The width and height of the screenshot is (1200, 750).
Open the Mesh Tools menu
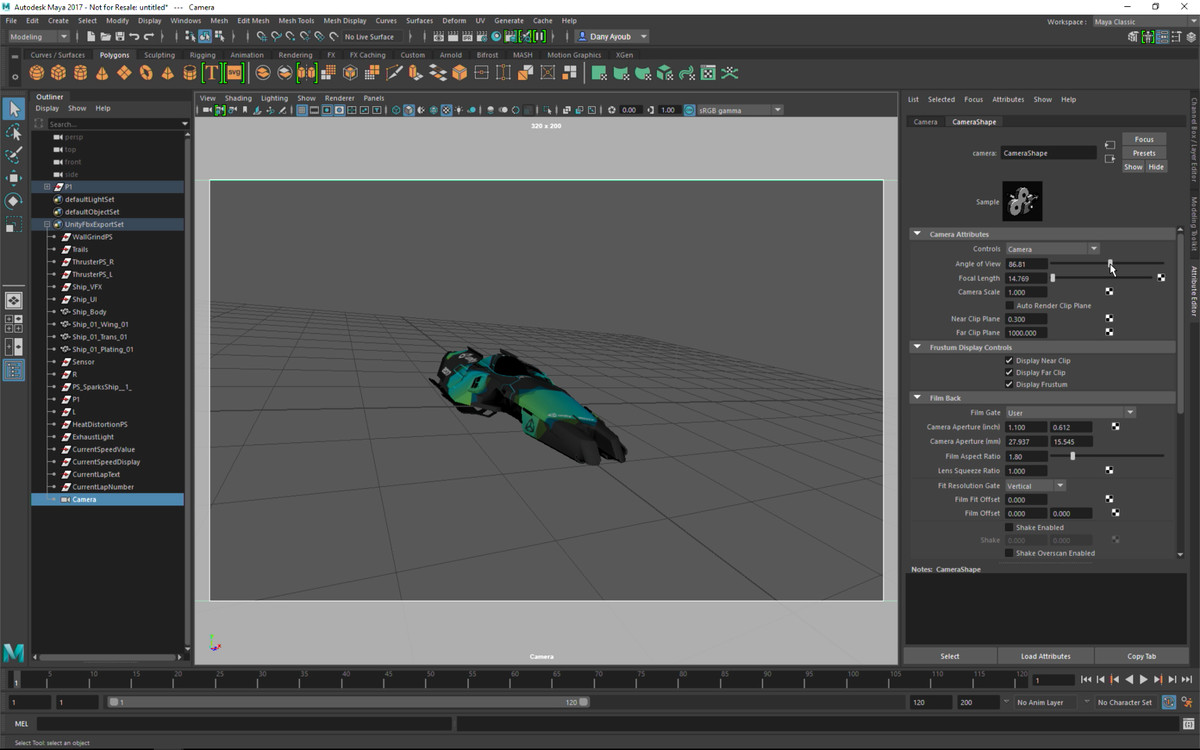tap(296, 20)
